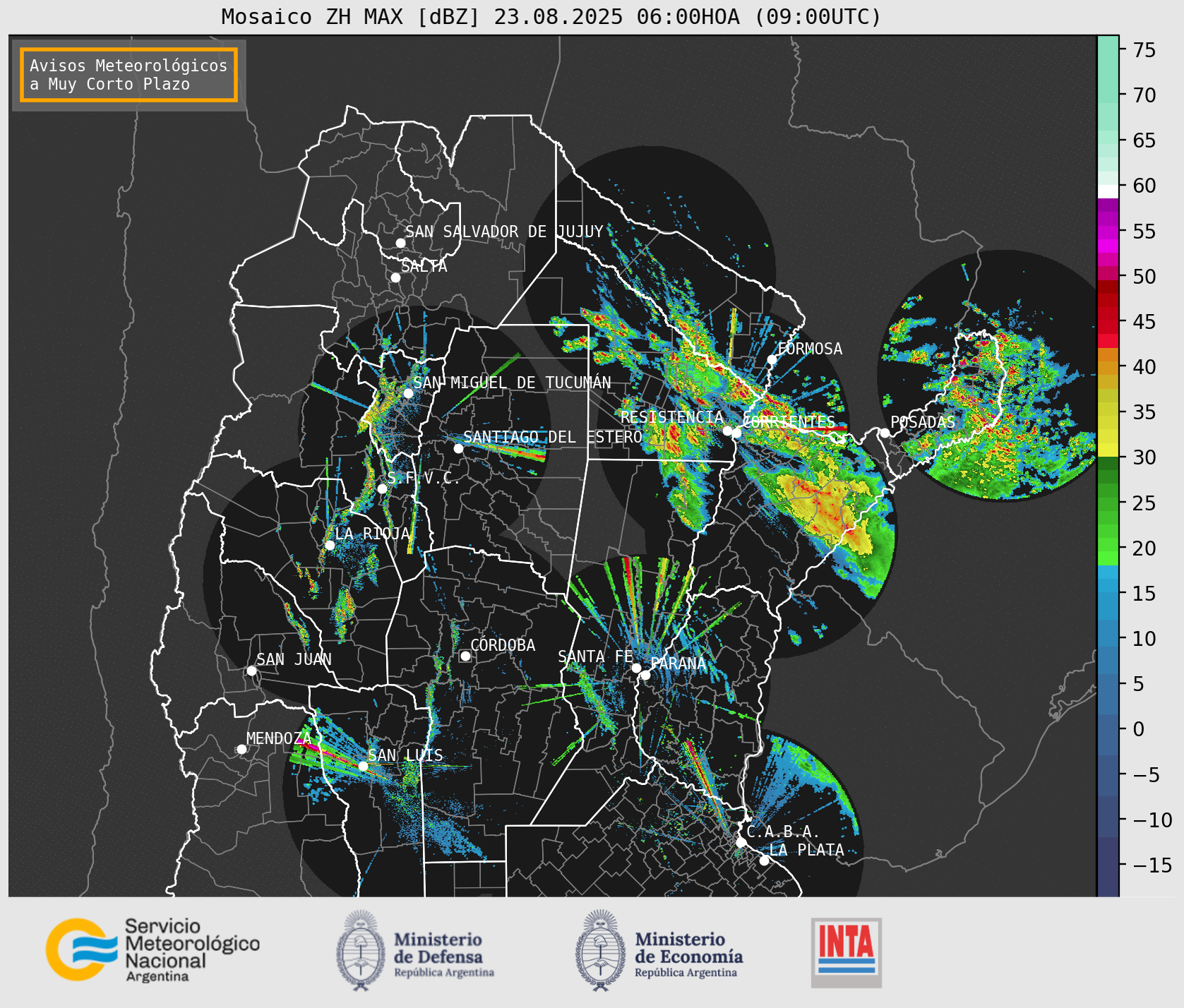Click the −15 value on the dBZ scale
Image resolution: width=1184 pixels, height=1008 pixels.
pyautogui.click(x=1153, y=865)
